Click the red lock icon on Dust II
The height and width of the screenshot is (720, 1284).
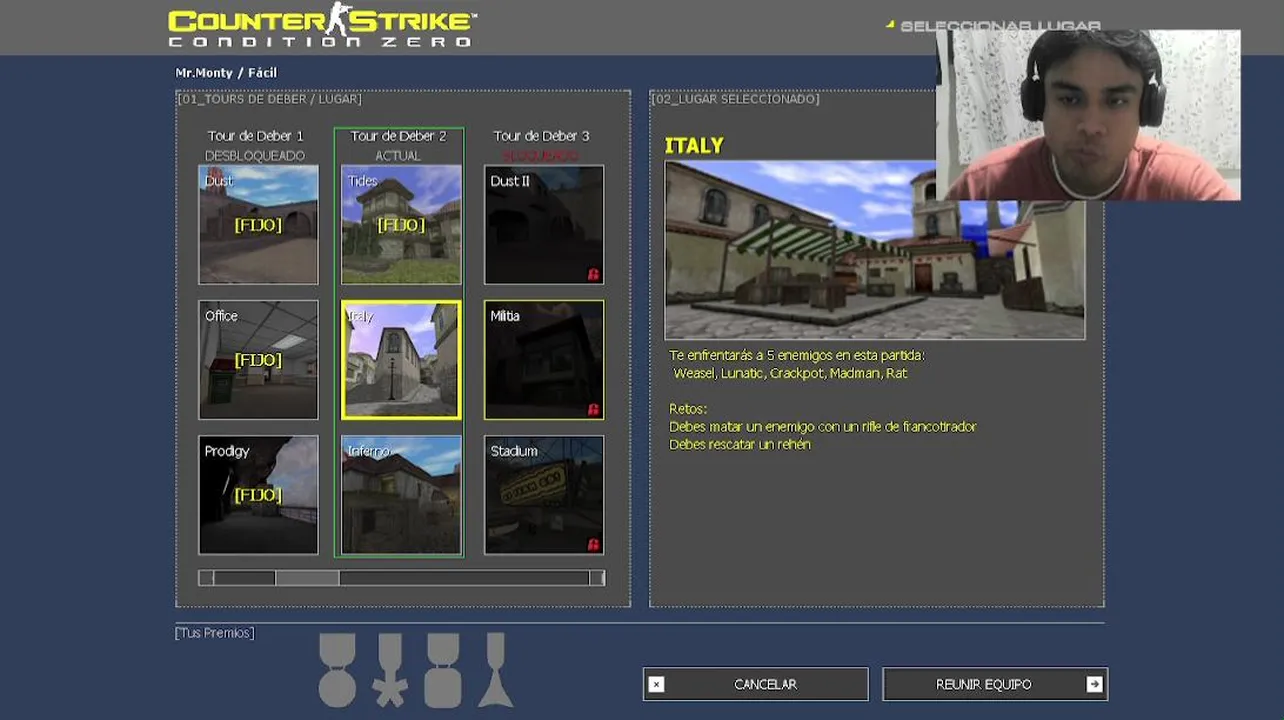point(593,274)
